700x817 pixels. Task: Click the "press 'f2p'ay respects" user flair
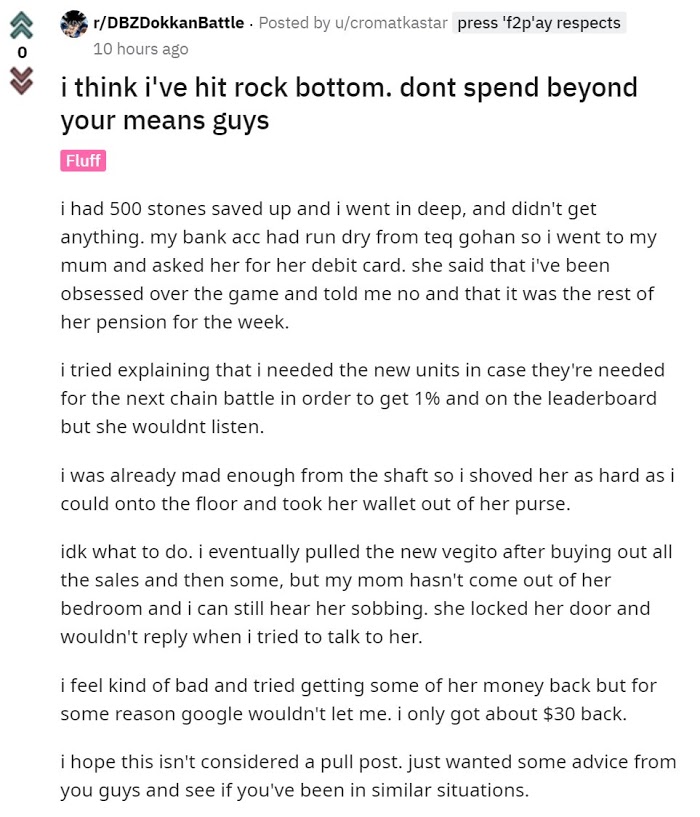point(539,22)
